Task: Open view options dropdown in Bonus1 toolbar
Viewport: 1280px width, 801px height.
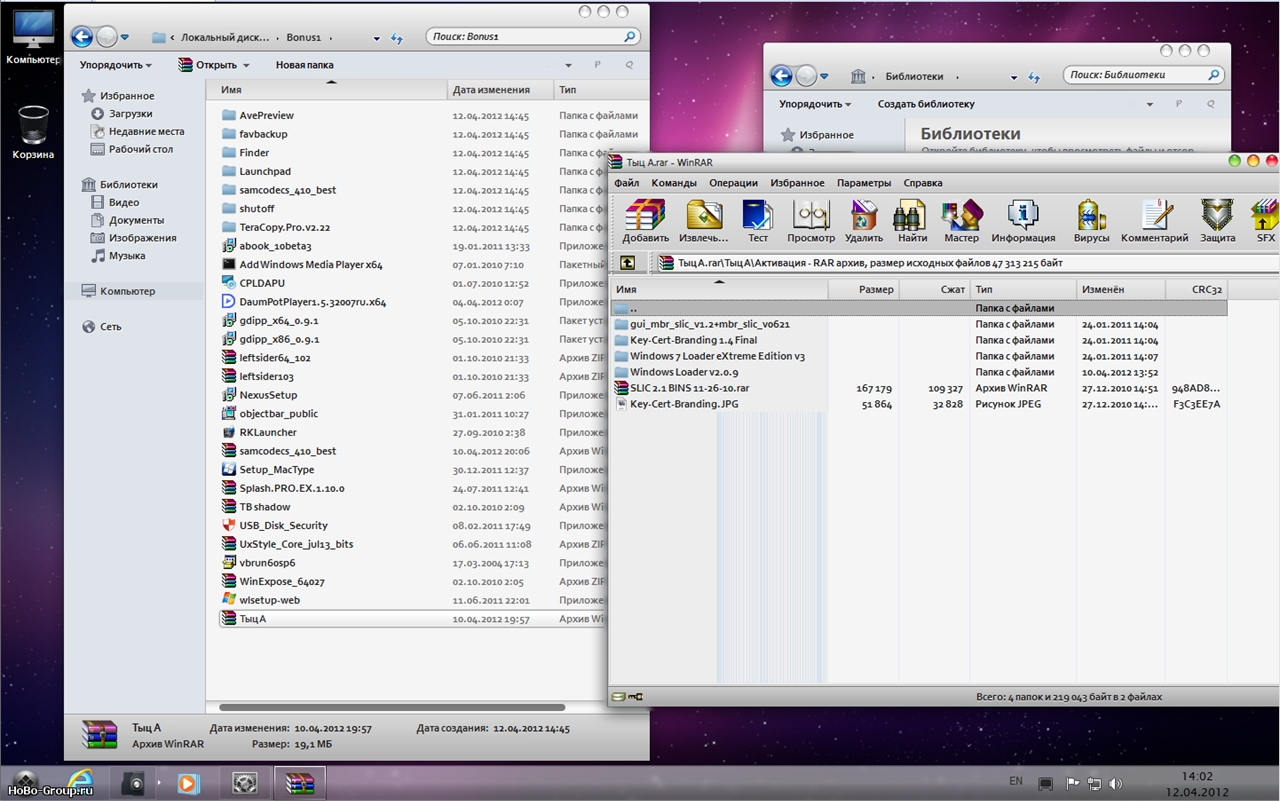Action: [x=569, y=65]
